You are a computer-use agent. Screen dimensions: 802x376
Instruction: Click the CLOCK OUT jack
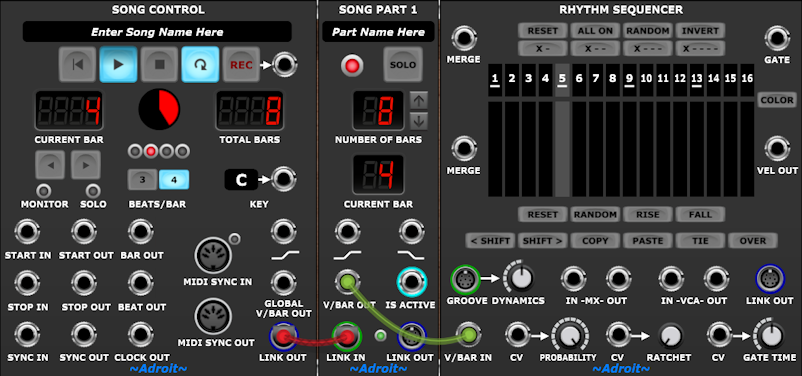(x=140, y=334)
